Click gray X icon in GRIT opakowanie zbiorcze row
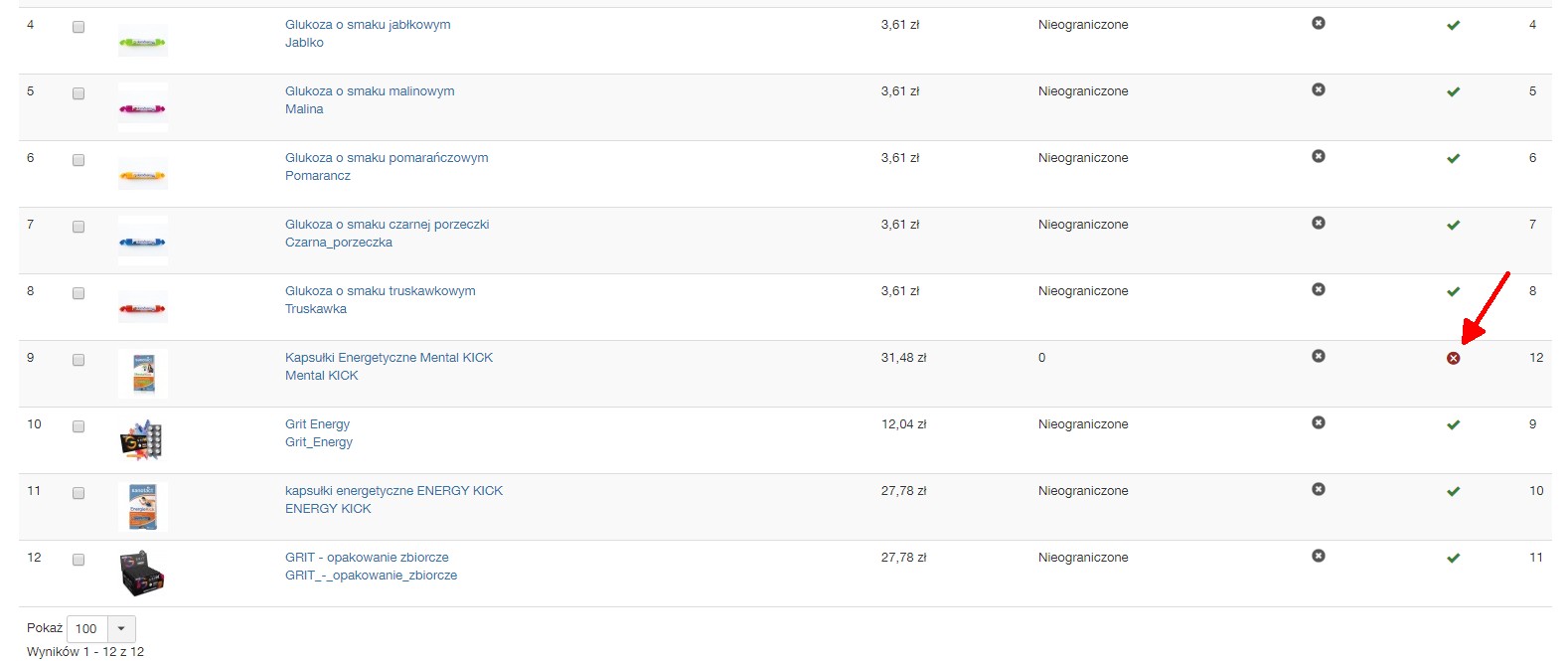Screen dimensions: 1568x661 pos(1318,556)
